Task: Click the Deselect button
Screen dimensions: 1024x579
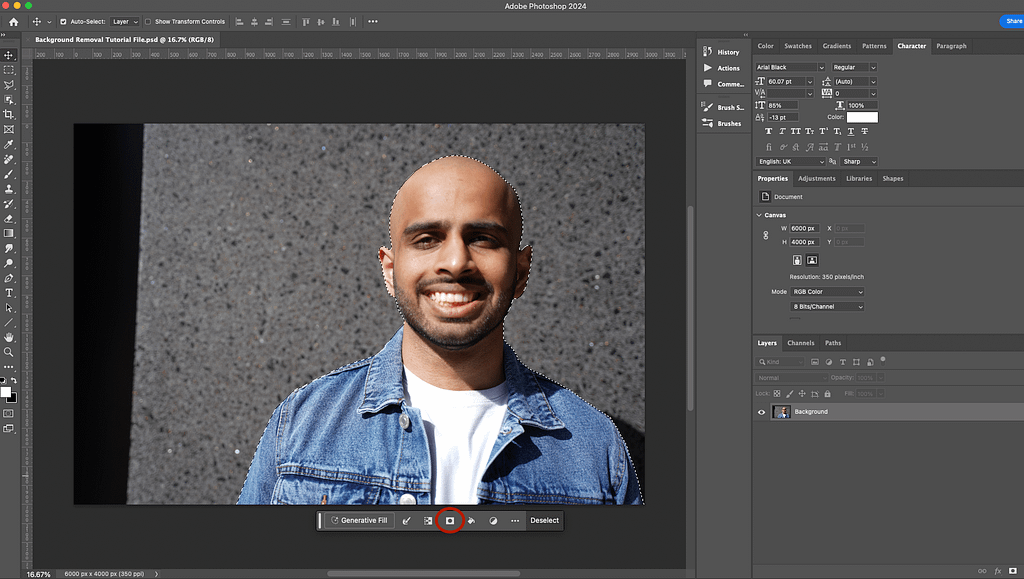Action: pyautogui.click(x=544, y=521)
